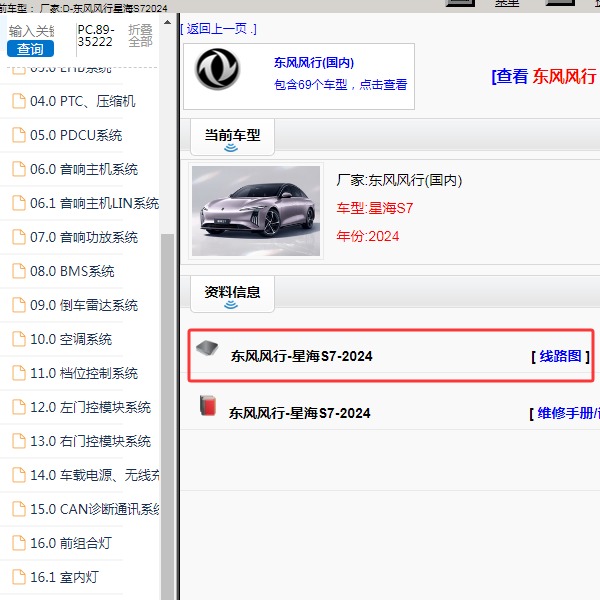
Task: Click gray book icon of wiring diagram row
Action: tap(207, 348)
